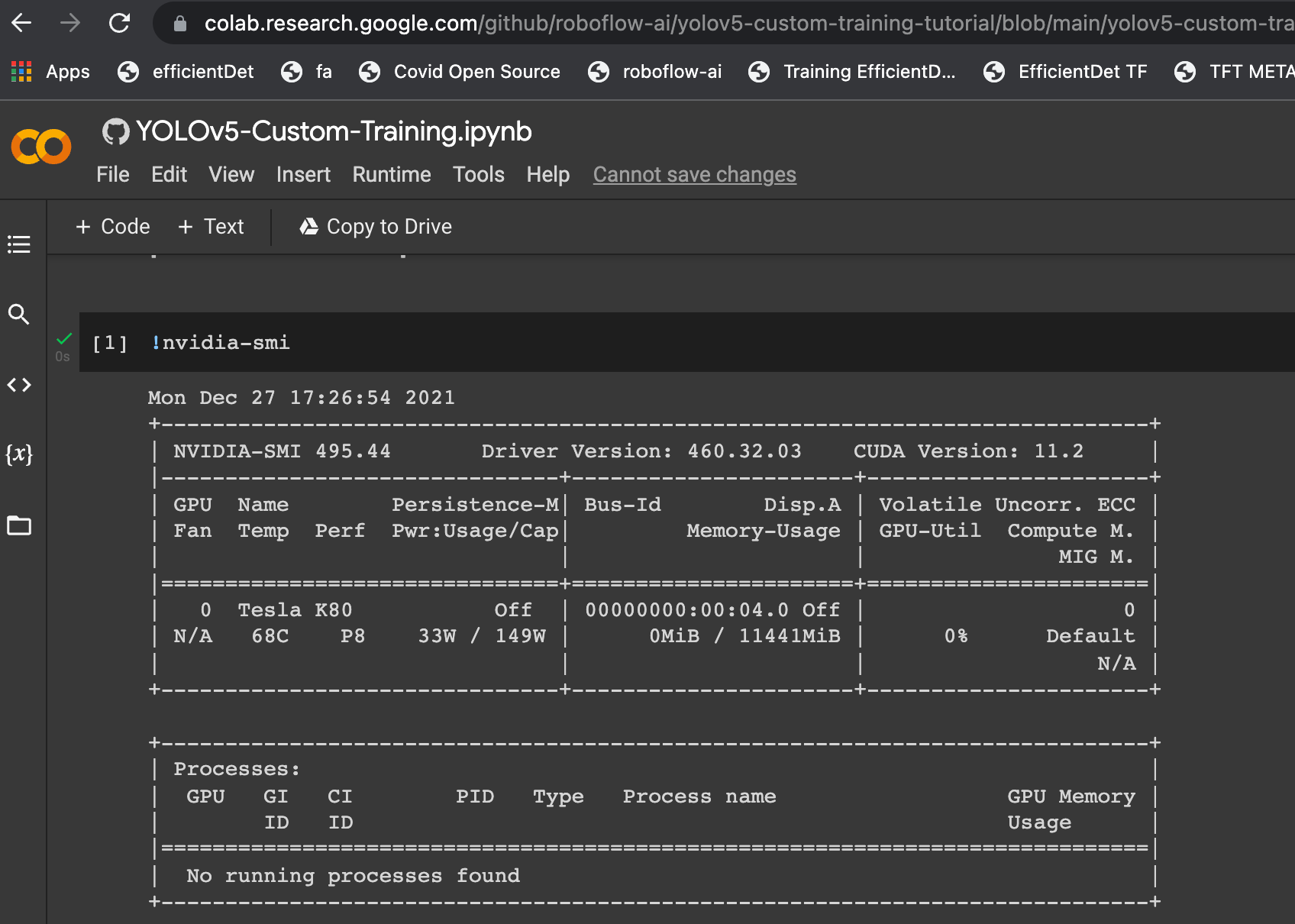Click the Colab CO logo
The image size is (1295, 924).
(41, 147)
